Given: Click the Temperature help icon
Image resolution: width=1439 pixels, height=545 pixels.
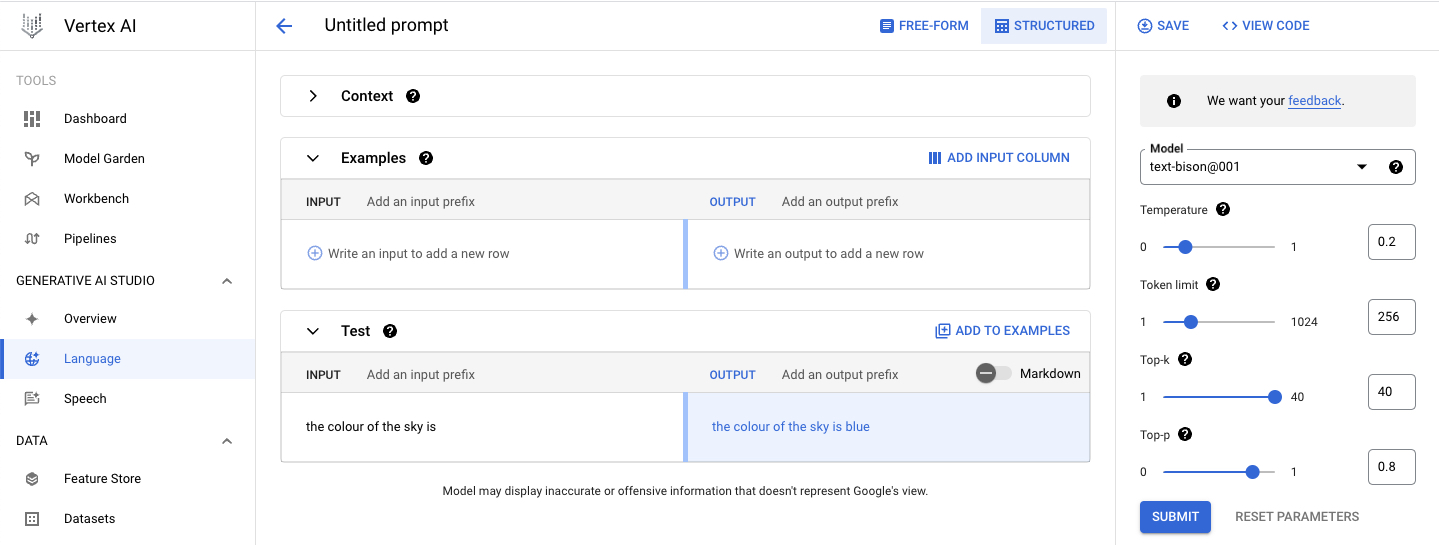Looking at the screenshot, I should [x=1223, y=210].
